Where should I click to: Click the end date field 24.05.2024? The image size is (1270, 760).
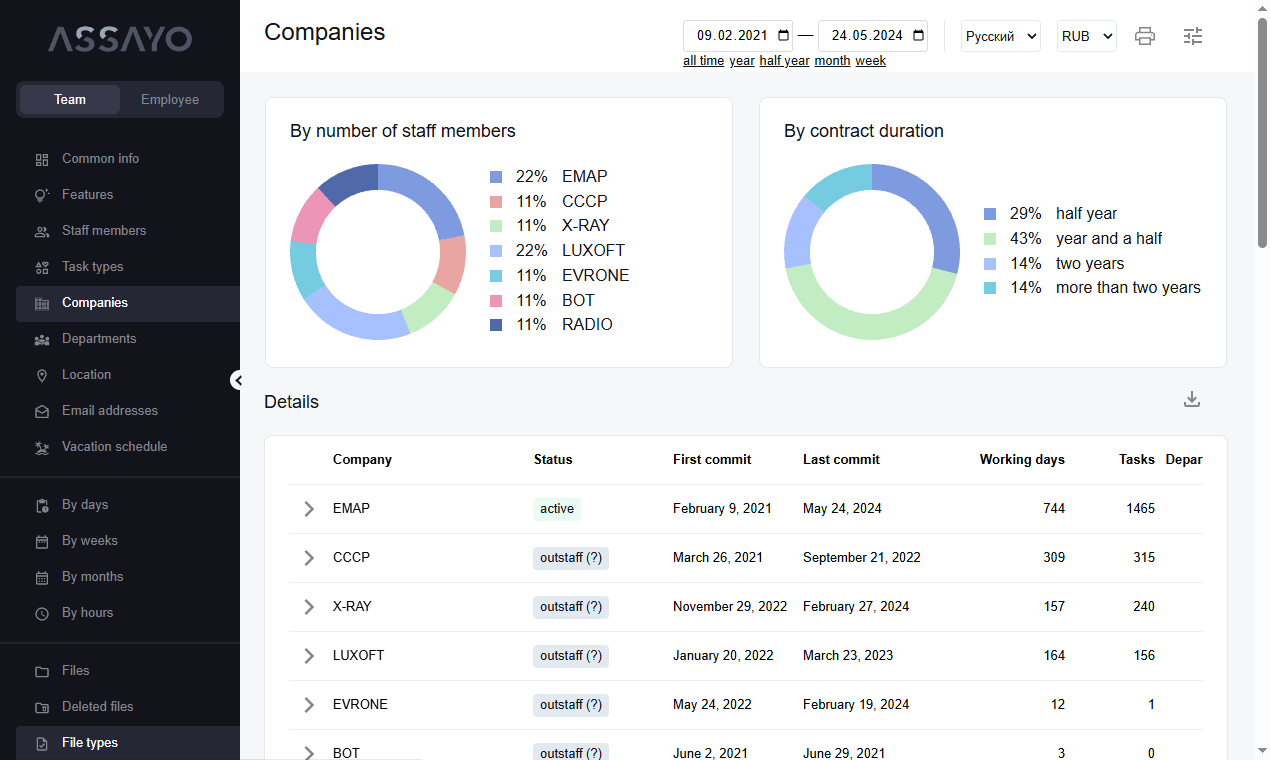(873, 36)
